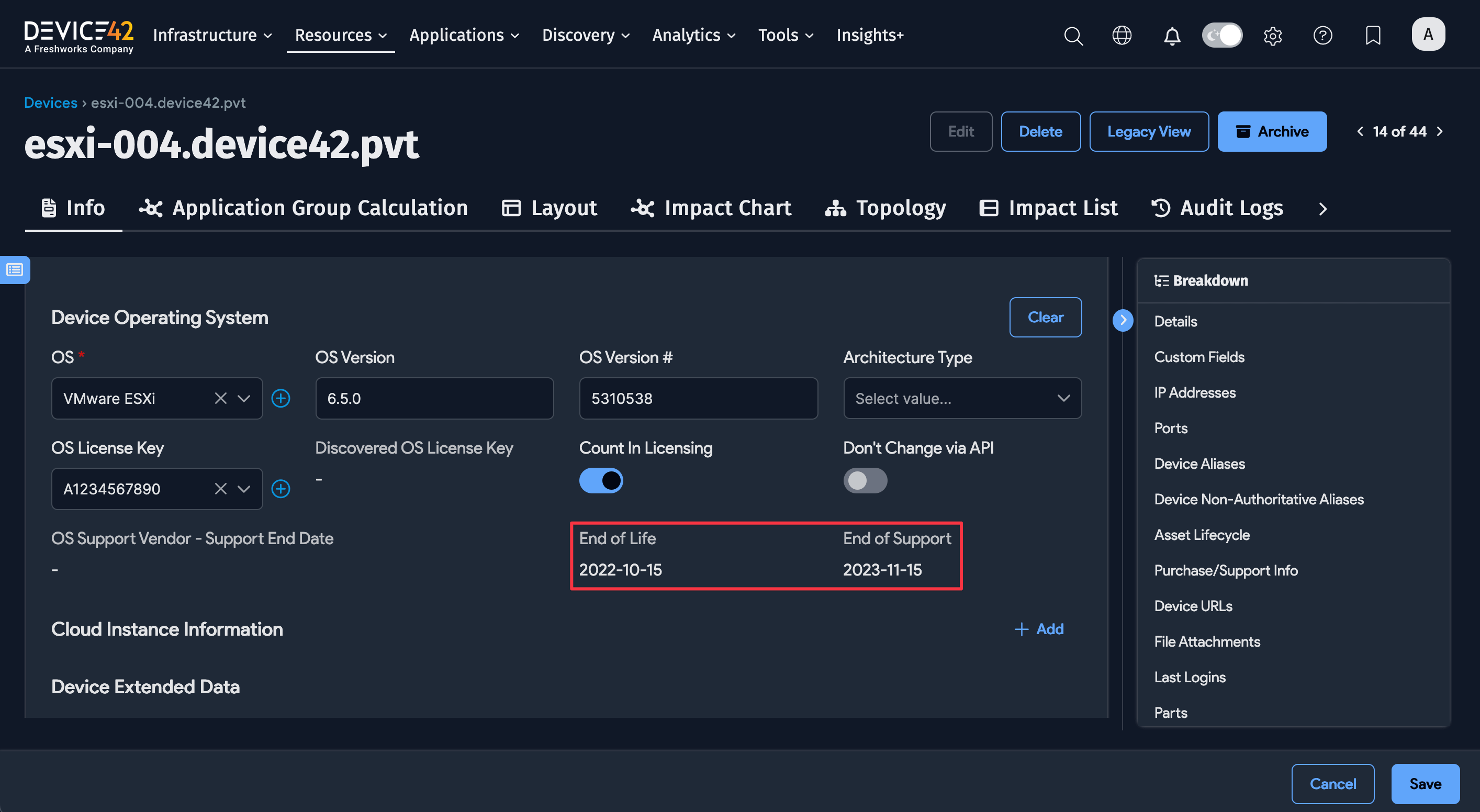Go to Asset Lifecycle in Breakdown

pos(1202,535)
